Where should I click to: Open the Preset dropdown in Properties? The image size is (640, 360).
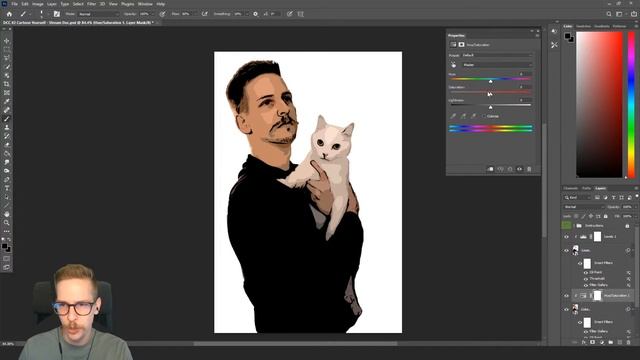[497, 55]
